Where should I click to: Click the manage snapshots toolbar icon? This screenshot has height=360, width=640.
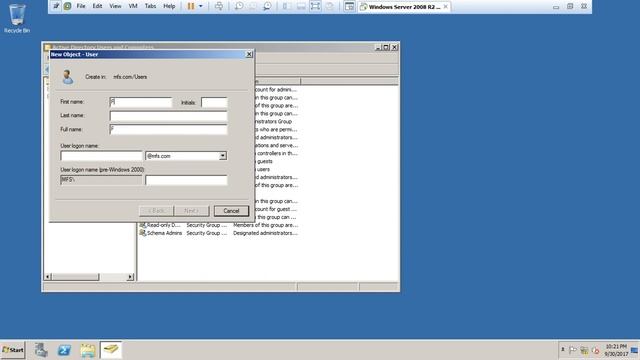pyautogui.click(x=267, y=6)
